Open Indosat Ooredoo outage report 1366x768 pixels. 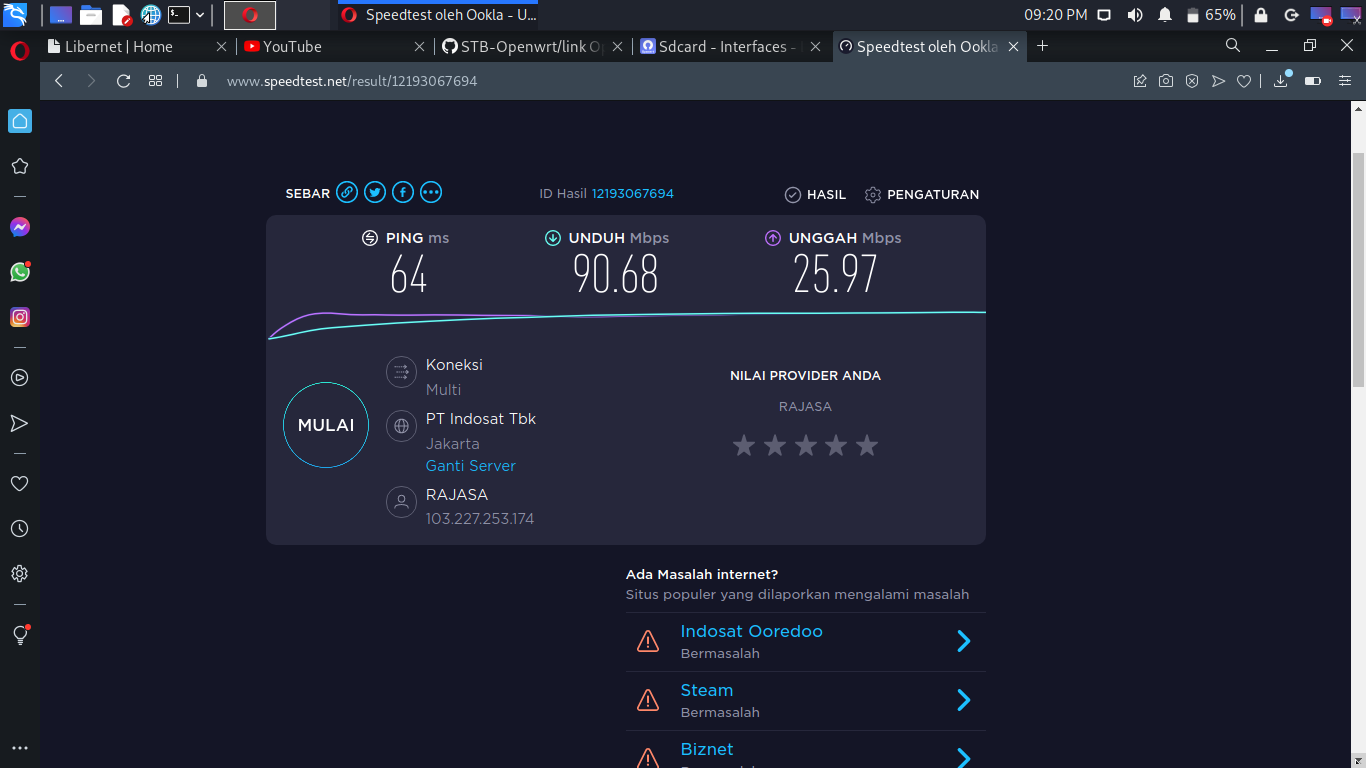[x=751, y=632]
